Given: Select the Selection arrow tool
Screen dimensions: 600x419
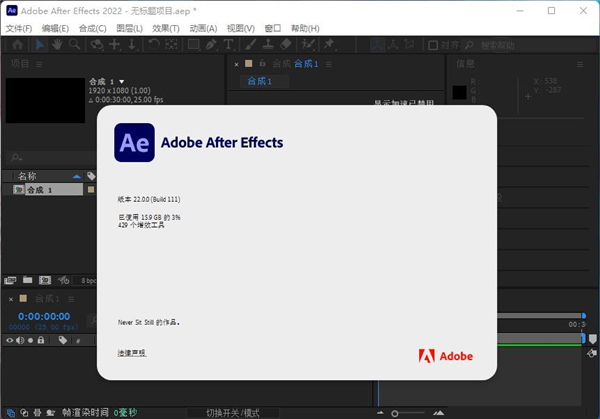Looking at the screenshot, I should pyautogui.click(x=39, y=45).
